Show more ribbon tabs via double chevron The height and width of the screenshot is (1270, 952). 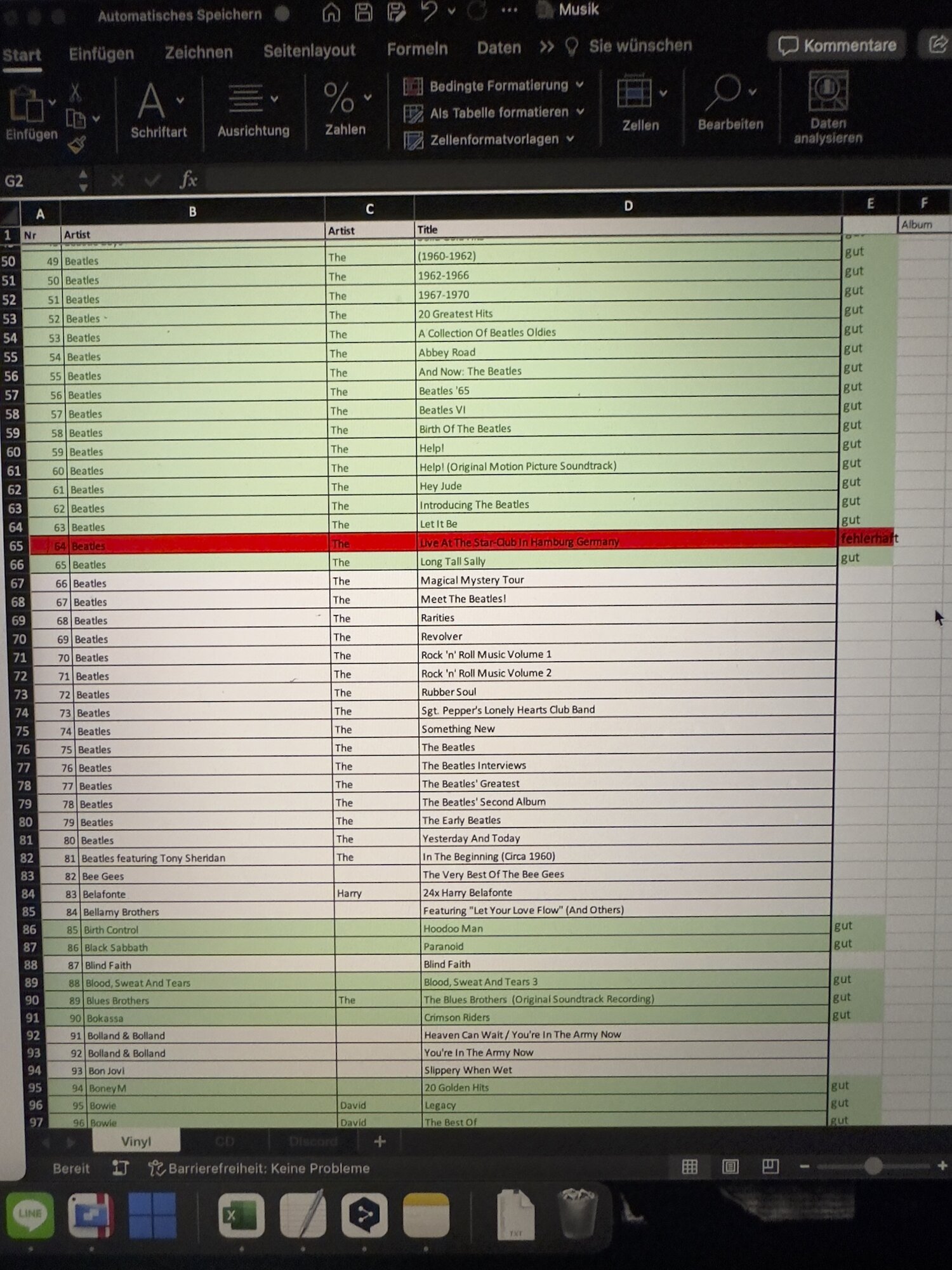546,47
